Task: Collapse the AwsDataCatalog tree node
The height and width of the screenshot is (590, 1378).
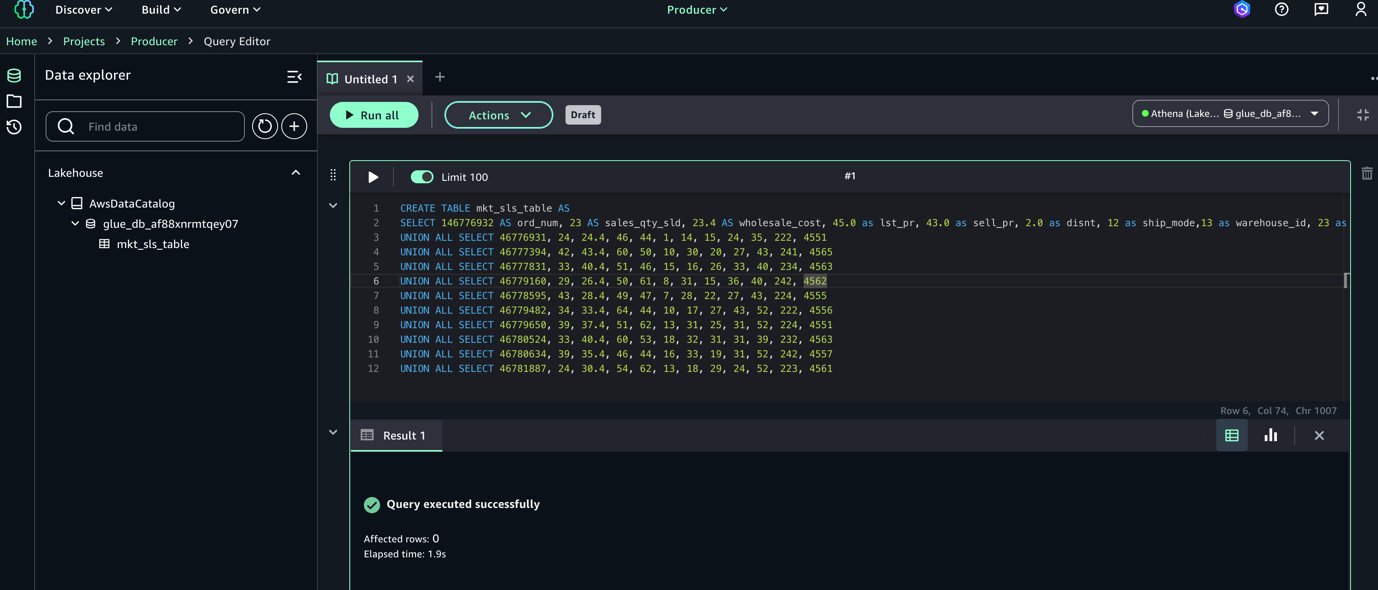Action: pyautogui.click(x=60, y=202)
